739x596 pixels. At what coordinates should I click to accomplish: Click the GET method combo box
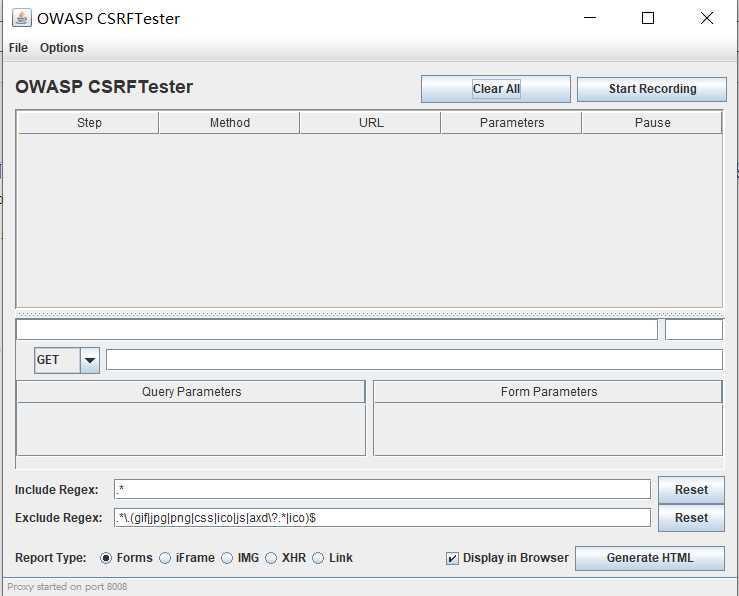(x=67, y=360)
